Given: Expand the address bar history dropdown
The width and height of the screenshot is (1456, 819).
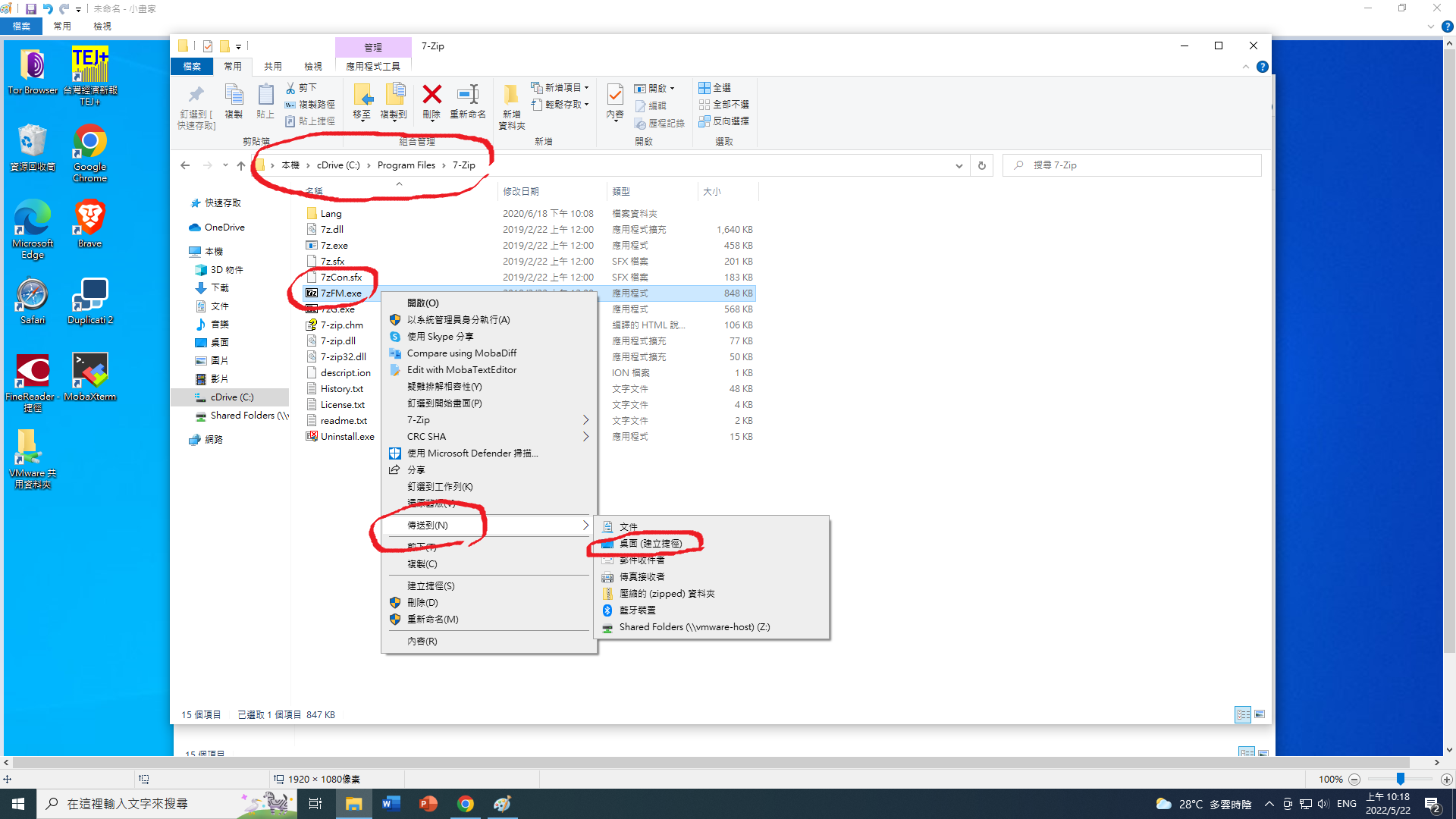Looking at the screenshot, I should tap(959, 165).
